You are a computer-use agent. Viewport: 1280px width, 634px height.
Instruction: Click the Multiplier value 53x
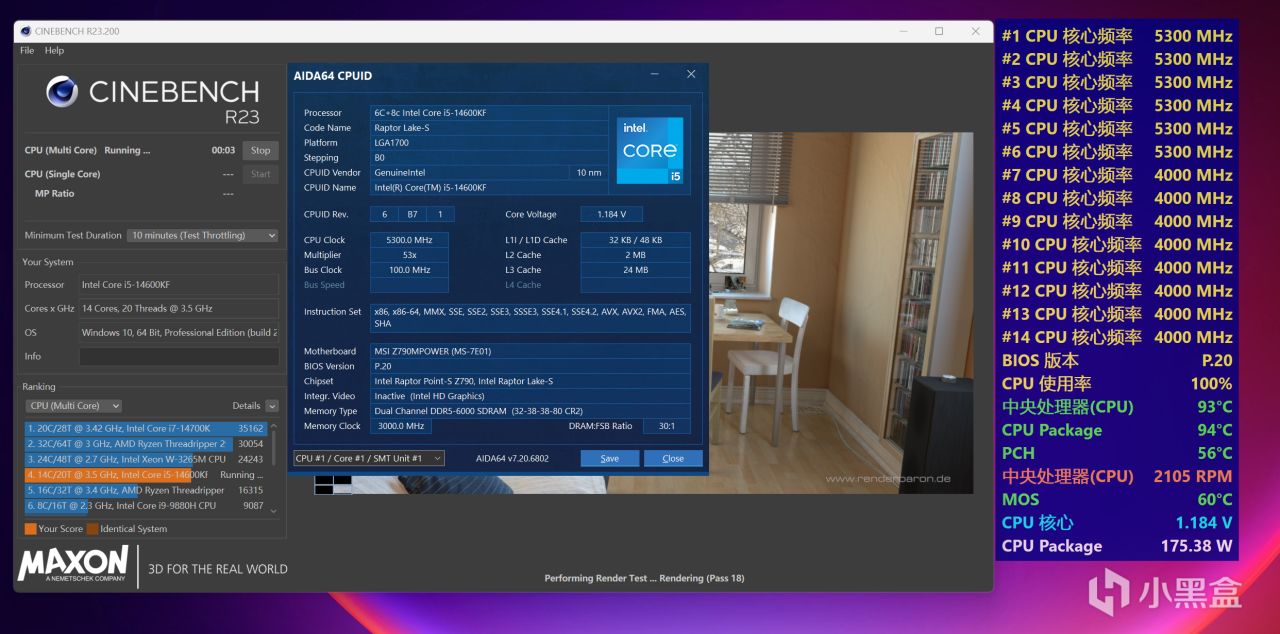coord(409,255)
